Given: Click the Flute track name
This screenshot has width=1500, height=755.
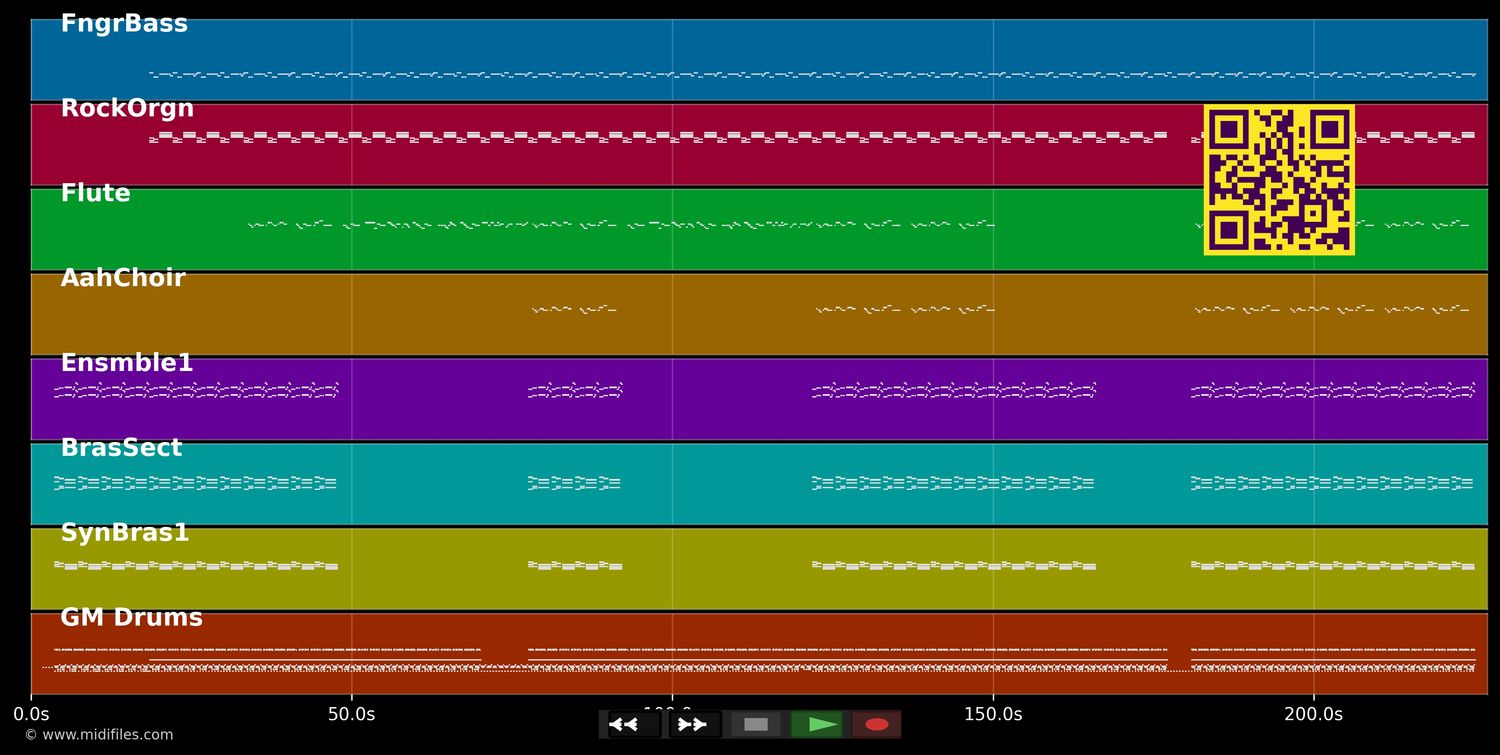Looking at the screenshot, I should [x=95, y=194].
